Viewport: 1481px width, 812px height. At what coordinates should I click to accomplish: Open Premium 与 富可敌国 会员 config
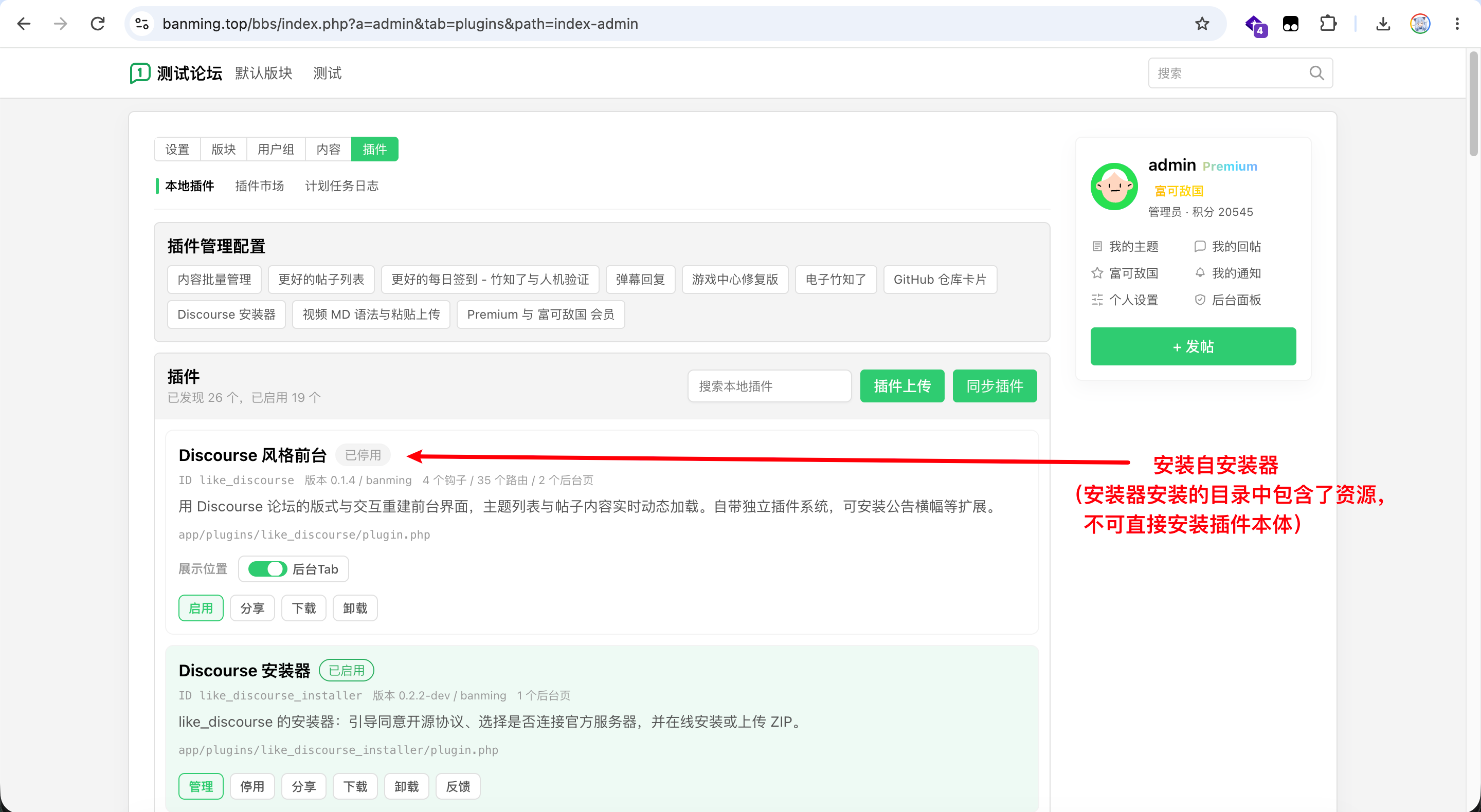[x=541, y=315]
